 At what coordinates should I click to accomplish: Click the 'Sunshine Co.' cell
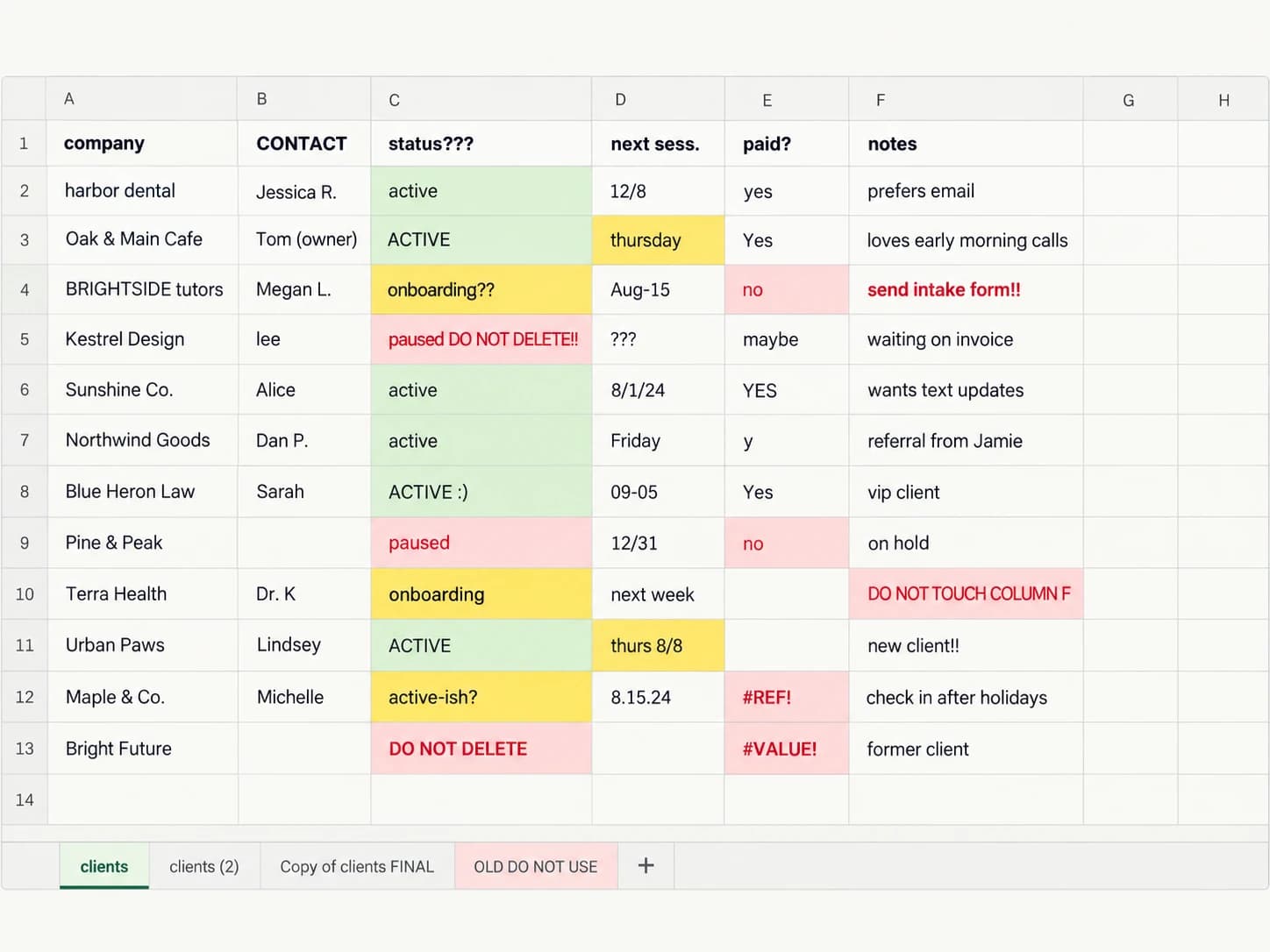click(x=142, y=390)
